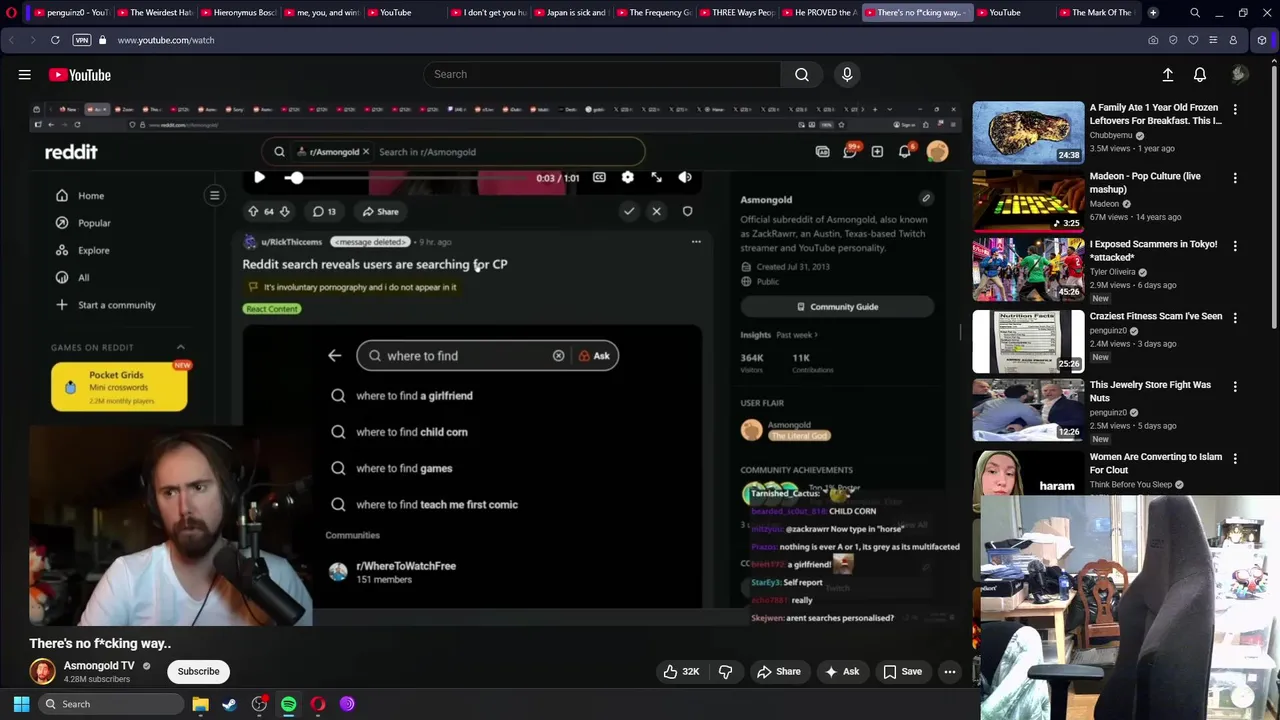The image size is (1280, 720).
Task: Open the ad blocker shield icon in address bar
Action: tap(1173, 40)
